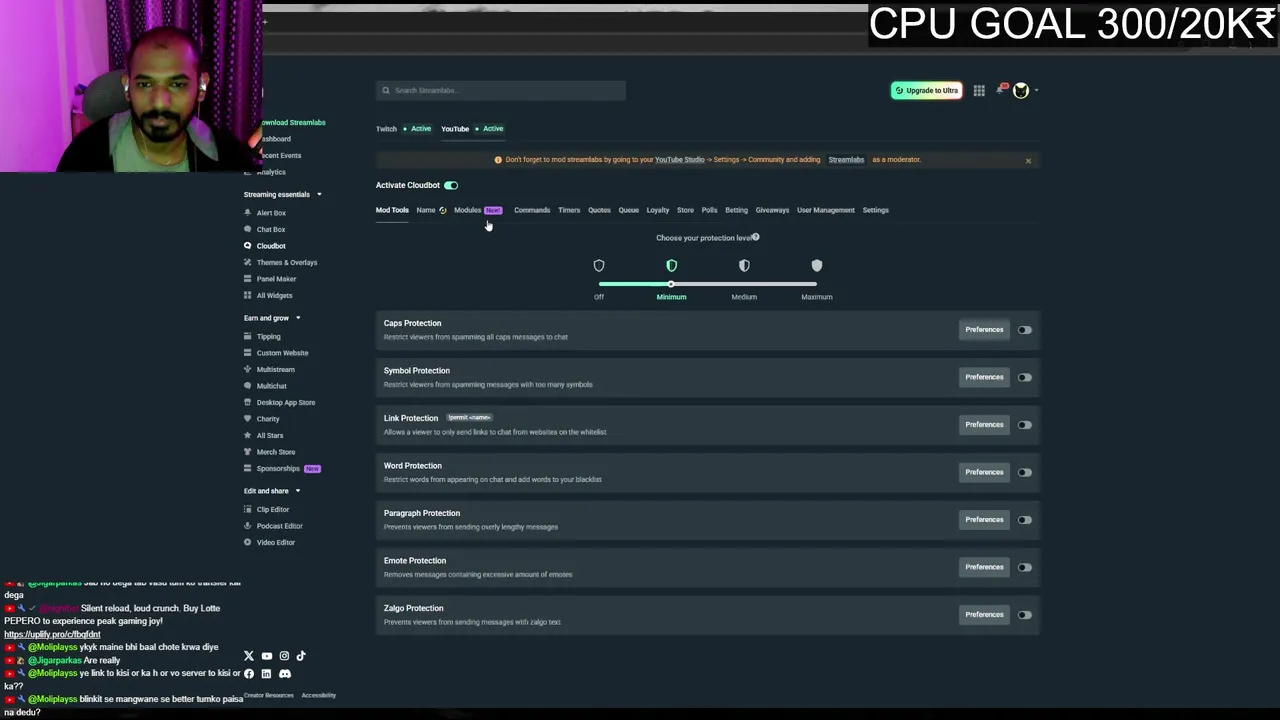This screenshot has width=1280, height=720.
Task: Focus the Search Streamlabs field
Action: tap(501, 90)
